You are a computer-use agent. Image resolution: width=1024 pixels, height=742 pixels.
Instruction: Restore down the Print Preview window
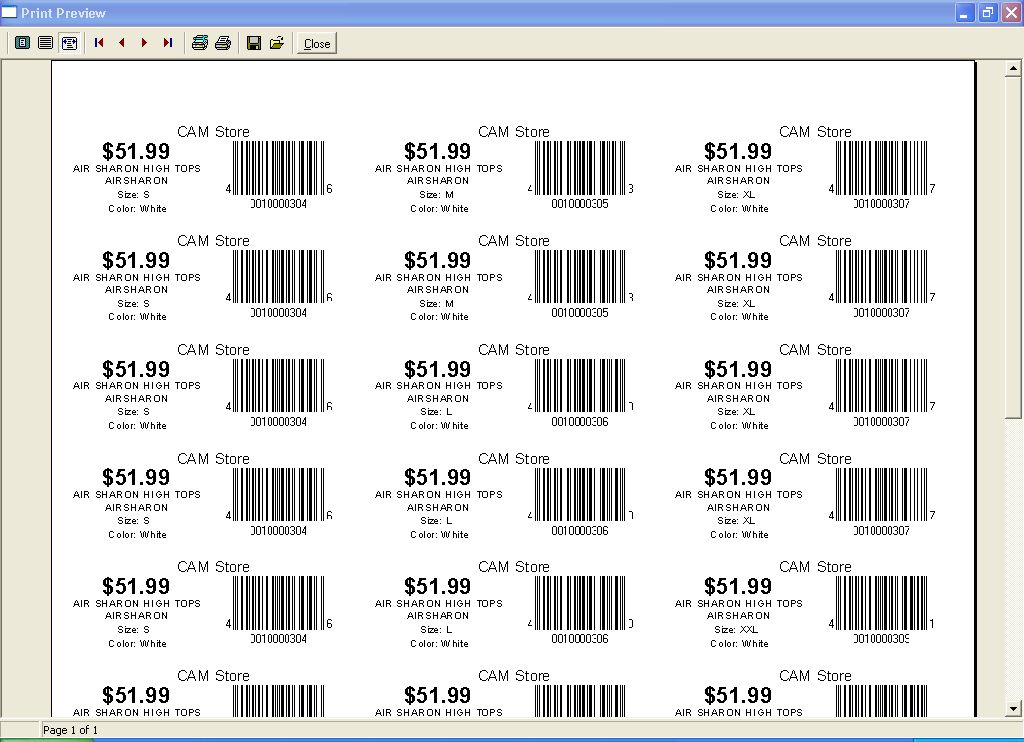click(987, 13)
